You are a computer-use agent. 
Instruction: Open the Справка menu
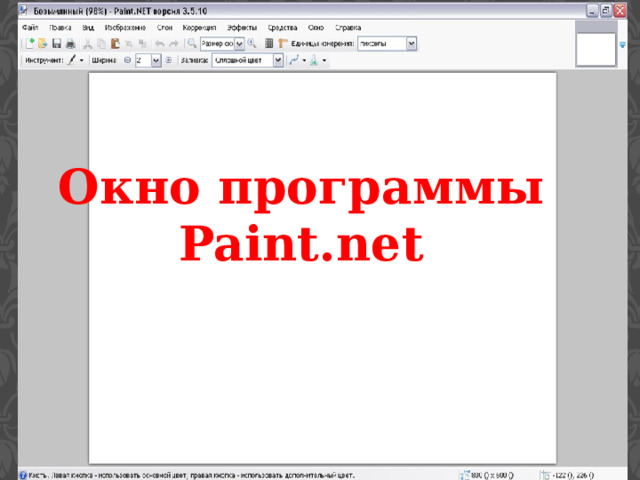pos(348,28)
